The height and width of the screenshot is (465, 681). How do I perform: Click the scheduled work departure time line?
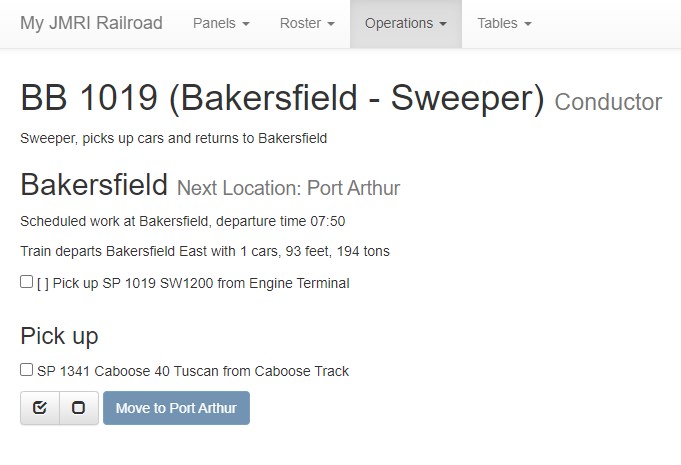point(182,221)
